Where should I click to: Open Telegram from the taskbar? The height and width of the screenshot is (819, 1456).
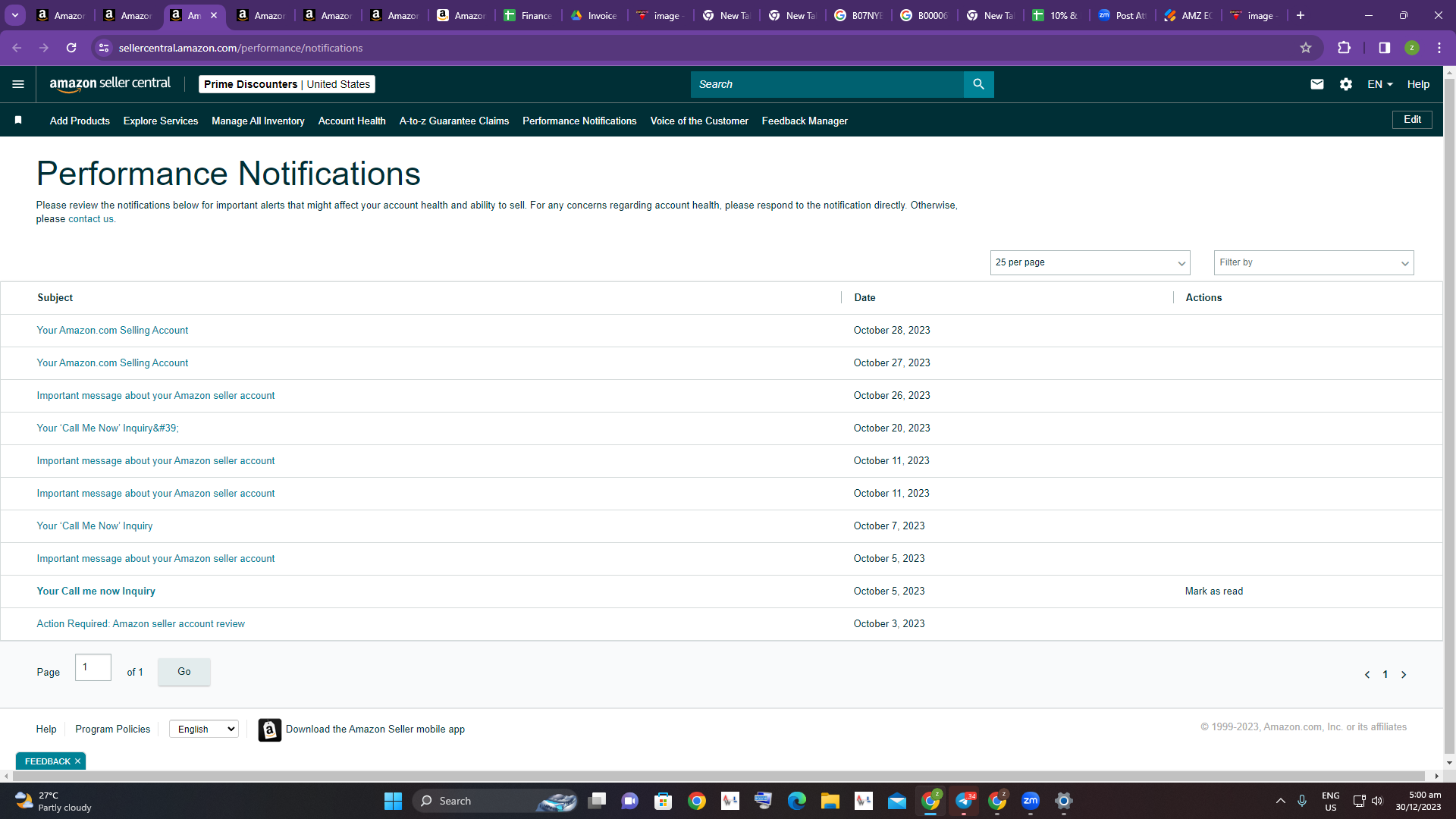click(964, 801)
